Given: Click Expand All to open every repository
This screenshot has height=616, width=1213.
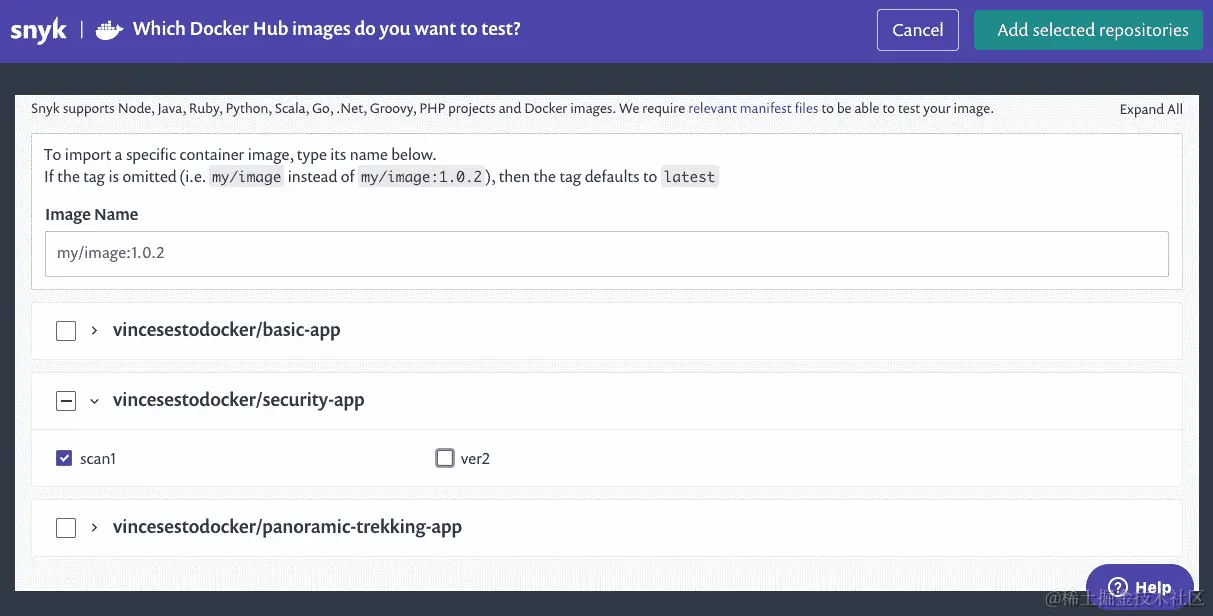Looking at the screenshot, I should (x=1150, y=108).
